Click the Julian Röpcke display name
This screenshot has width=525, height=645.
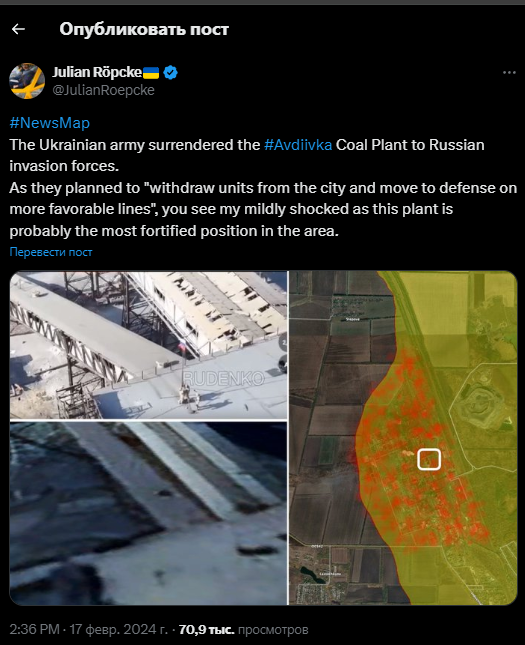pyautogui.click(x=97, y=72)
